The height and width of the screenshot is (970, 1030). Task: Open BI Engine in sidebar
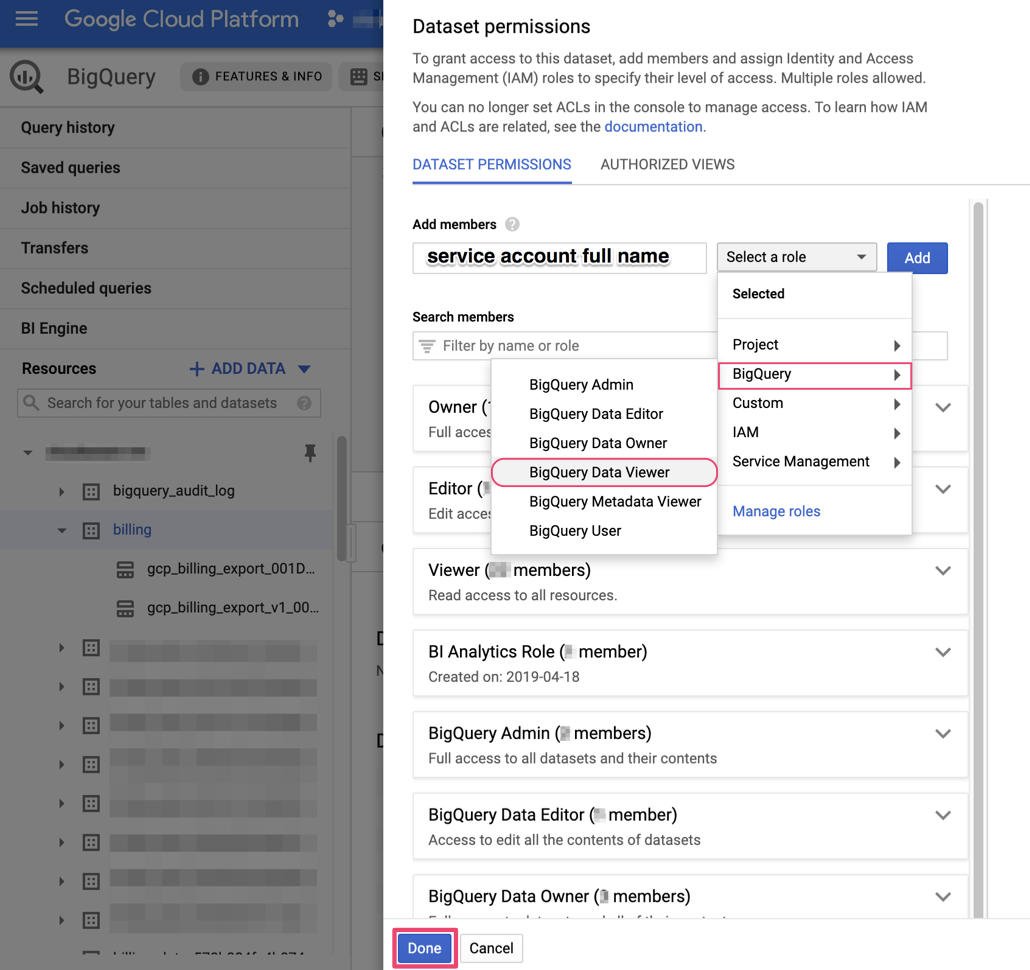(175, 328)
